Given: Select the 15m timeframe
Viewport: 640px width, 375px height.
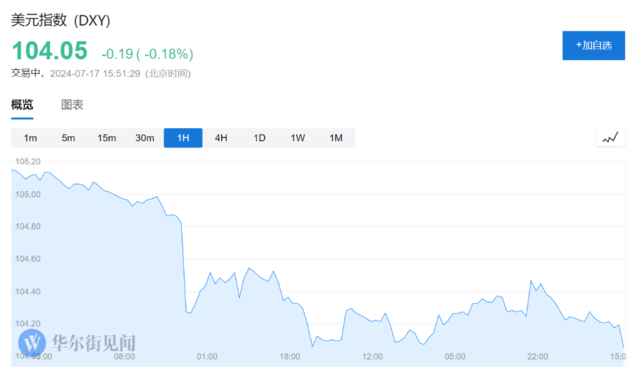Looking at the screenshot, I should pyautogui.click(x=107, y=138).
